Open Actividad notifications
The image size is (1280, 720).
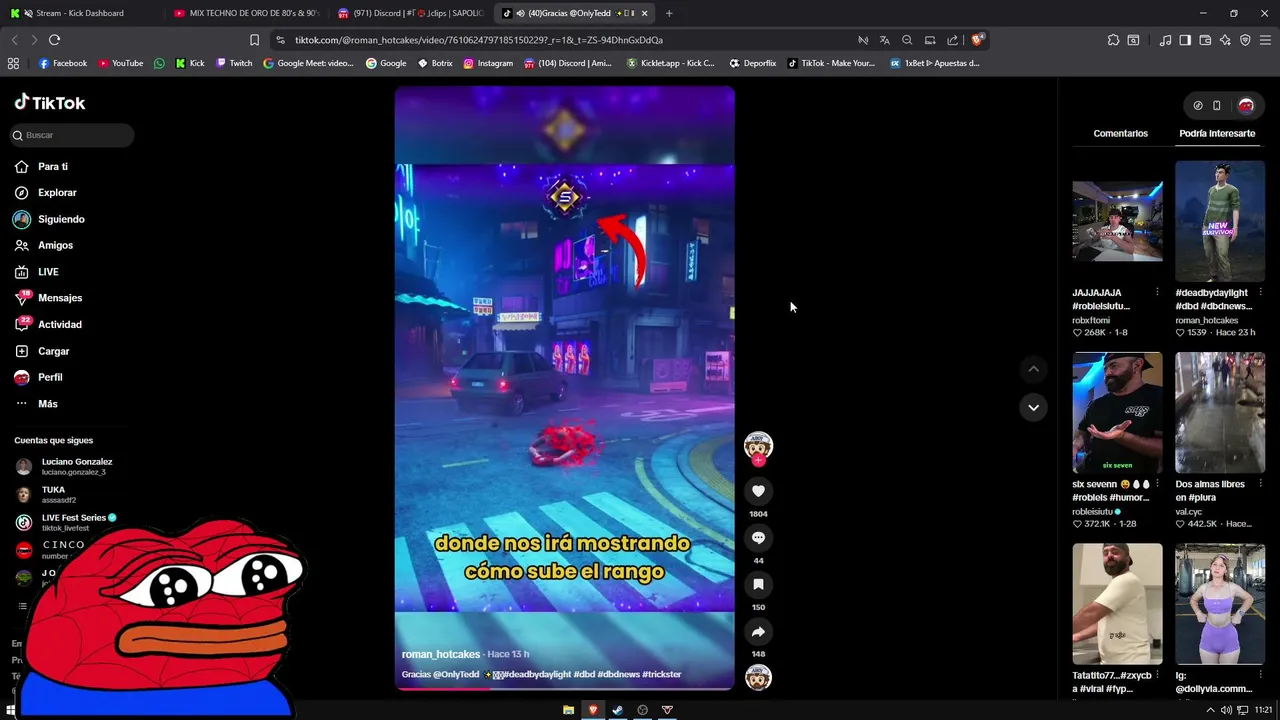48,324
